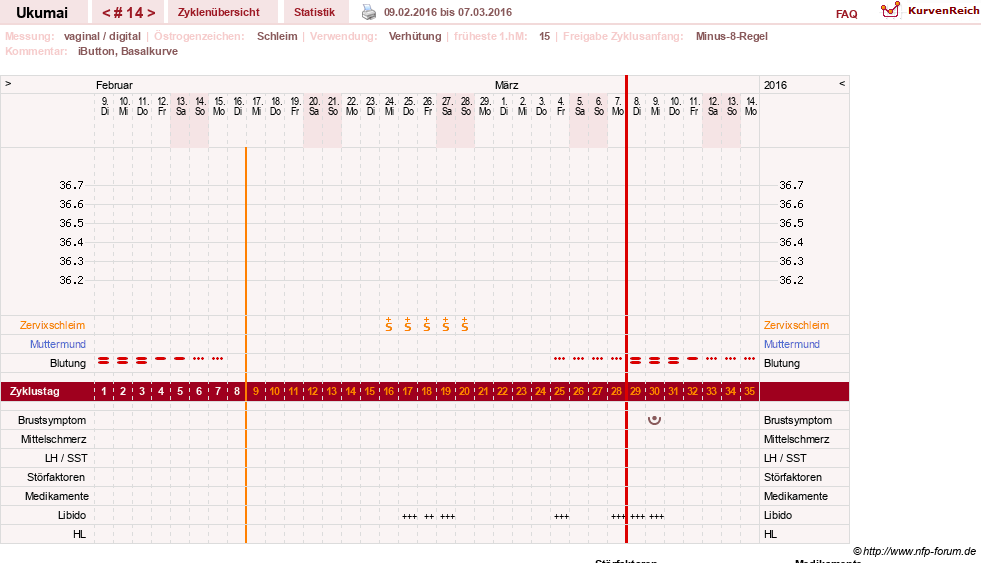
Task: Open the FAQ link
Action: pos(846,14)
